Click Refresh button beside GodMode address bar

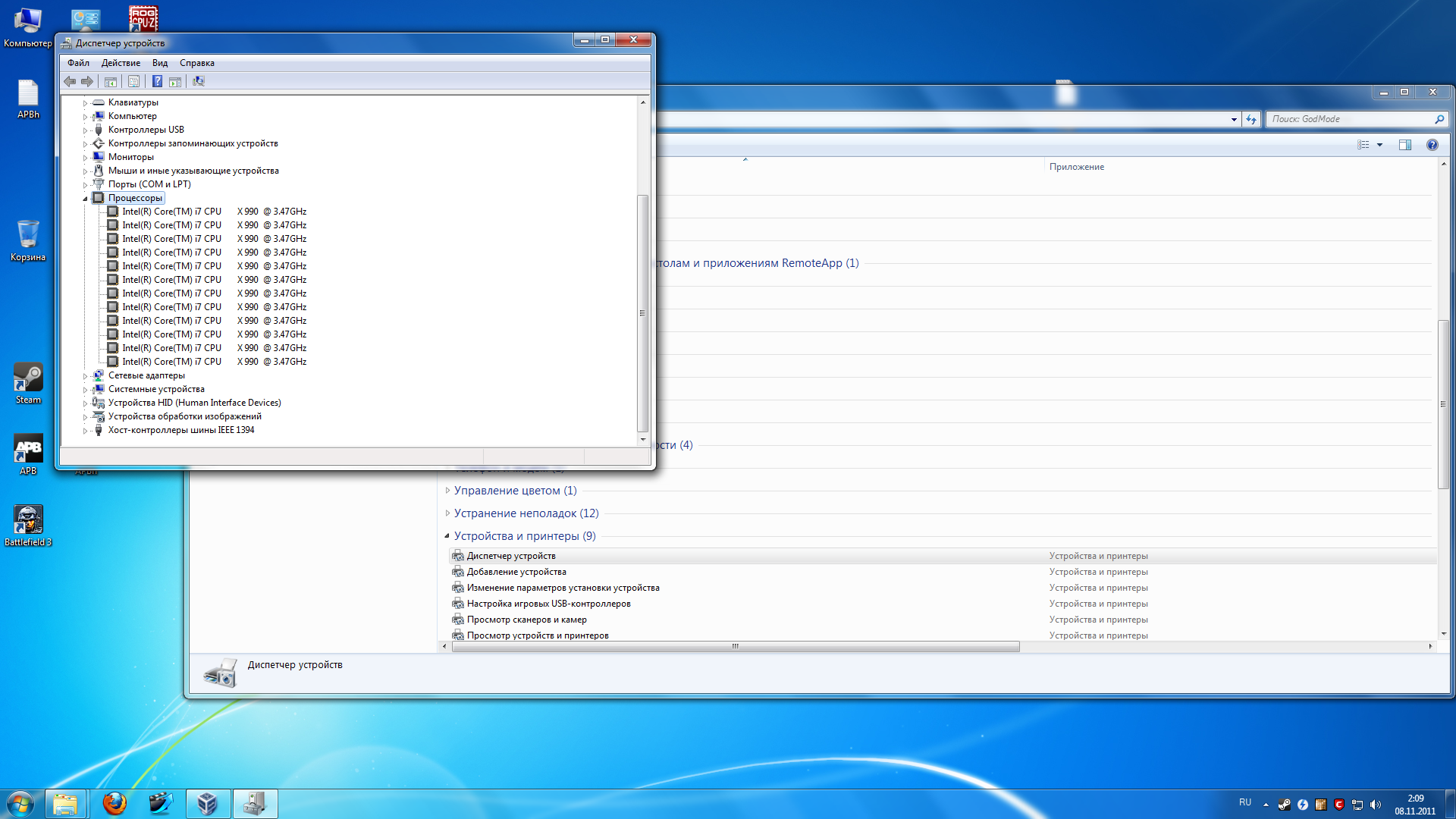point(1251,119)
